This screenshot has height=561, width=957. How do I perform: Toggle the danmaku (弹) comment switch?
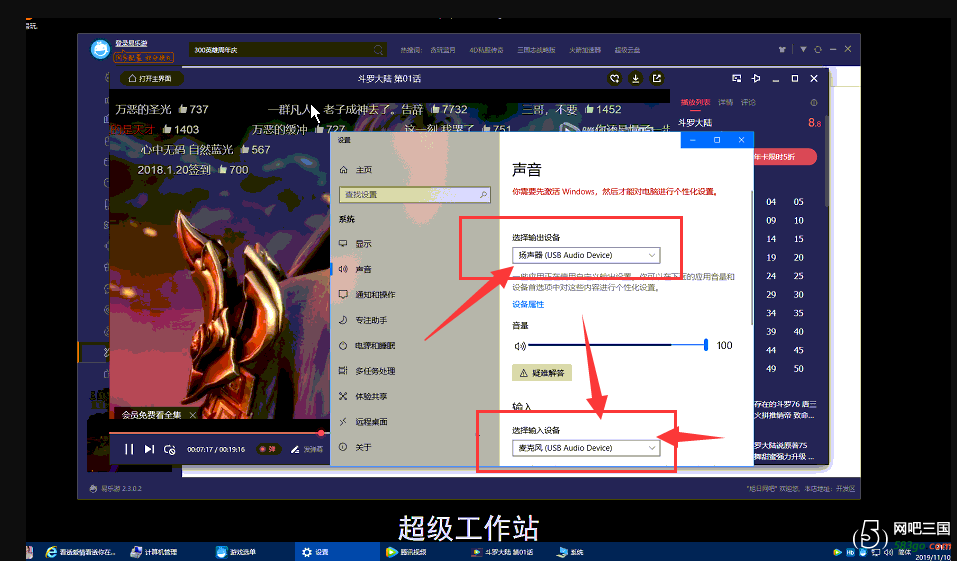(267, 449)
